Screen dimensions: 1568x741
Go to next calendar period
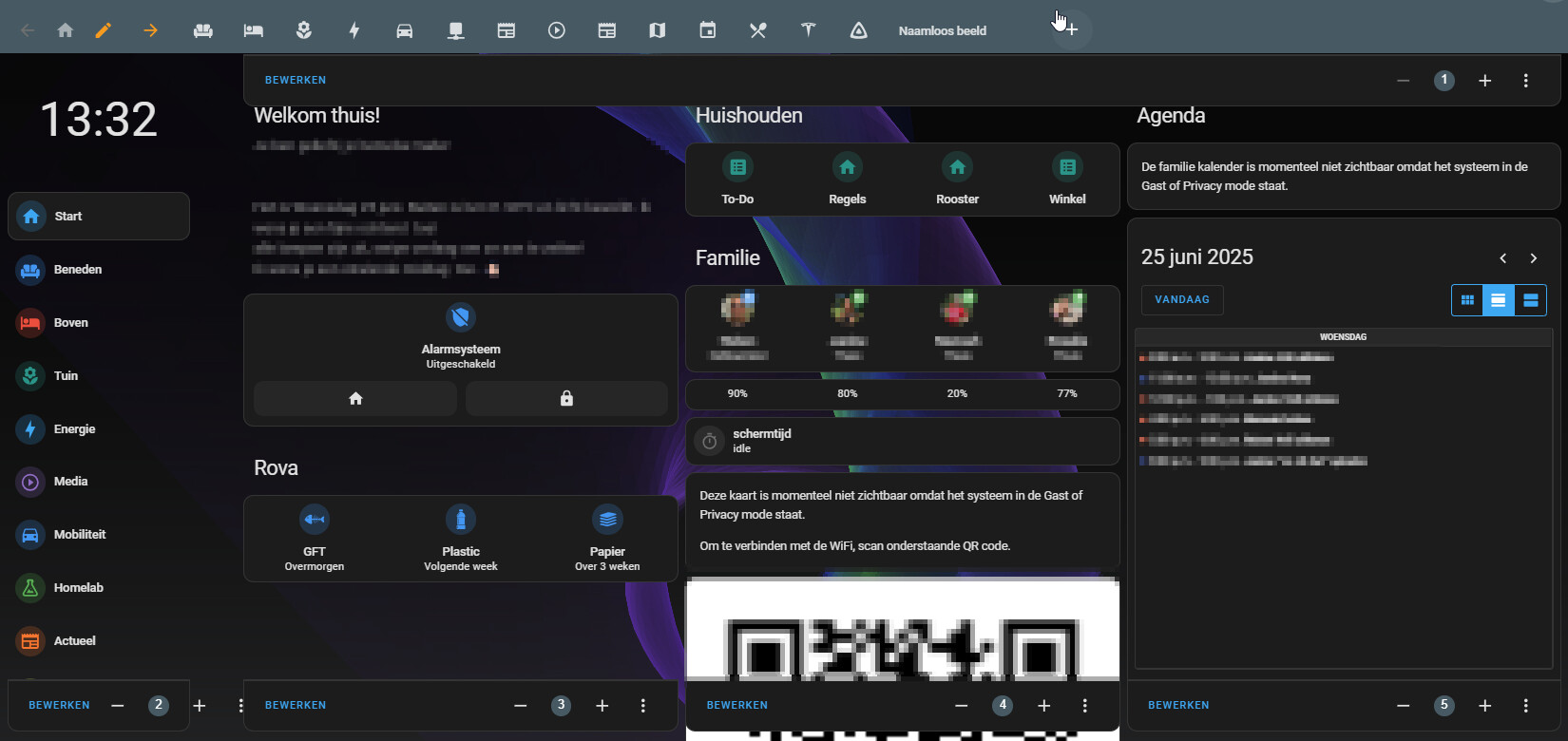[1534, 258]
